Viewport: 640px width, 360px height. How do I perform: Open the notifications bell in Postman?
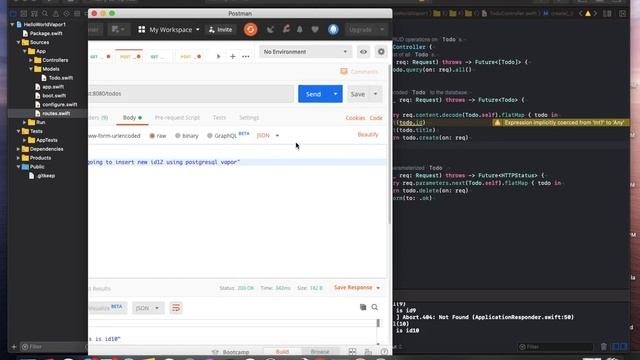point(300,29)
